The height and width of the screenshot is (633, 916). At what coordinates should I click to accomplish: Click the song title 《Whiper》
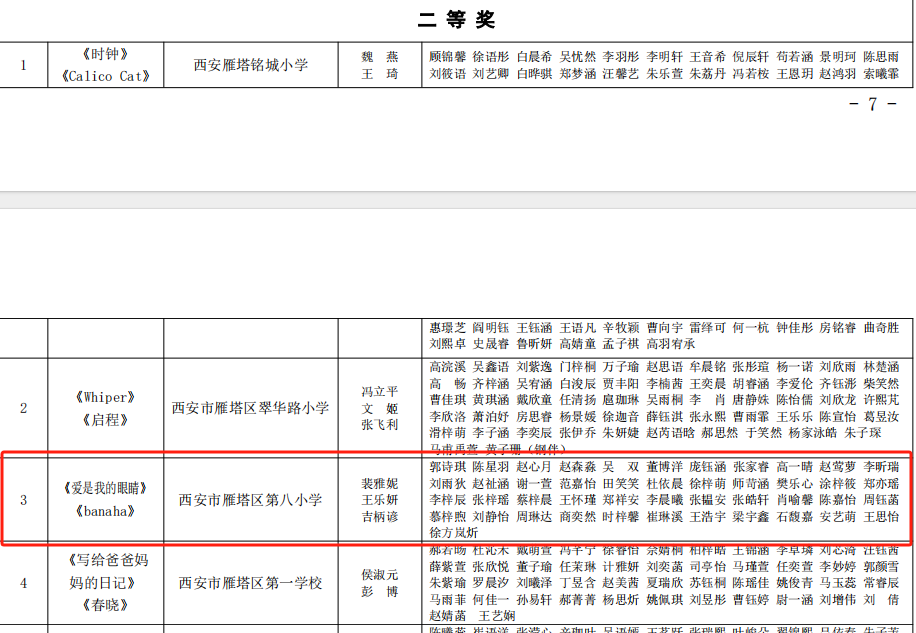[x=105, y=398]
